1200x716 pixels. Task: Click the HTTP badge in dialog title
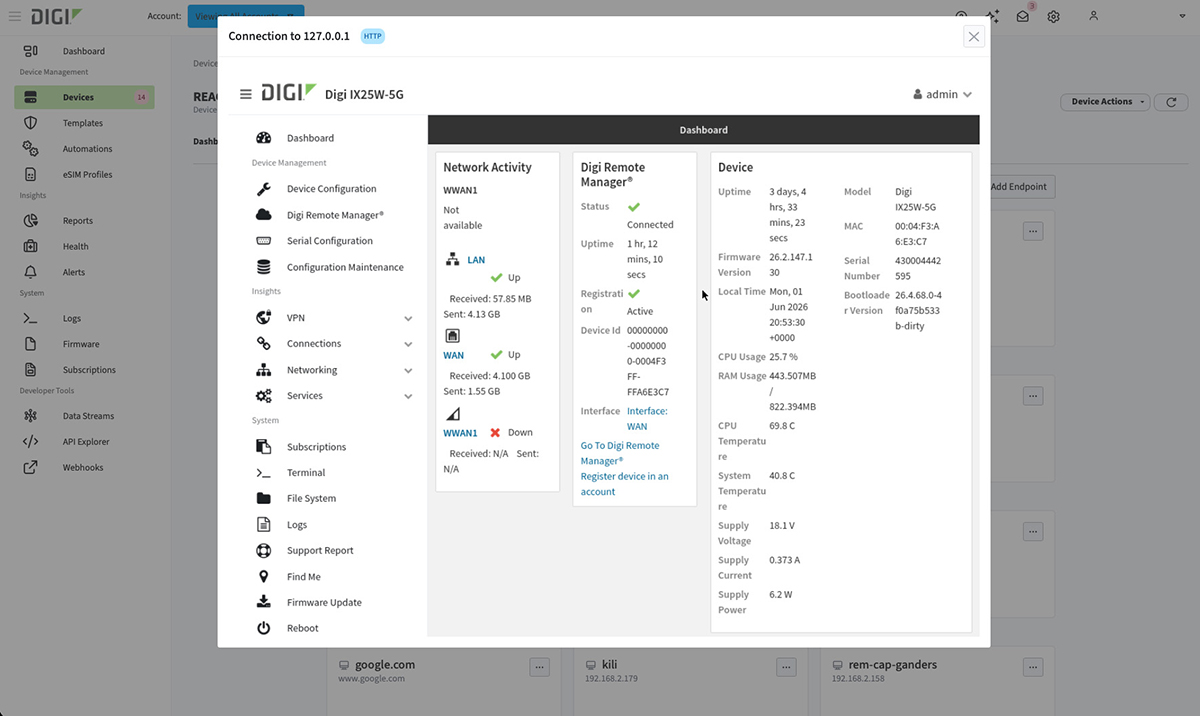(372, 36)
